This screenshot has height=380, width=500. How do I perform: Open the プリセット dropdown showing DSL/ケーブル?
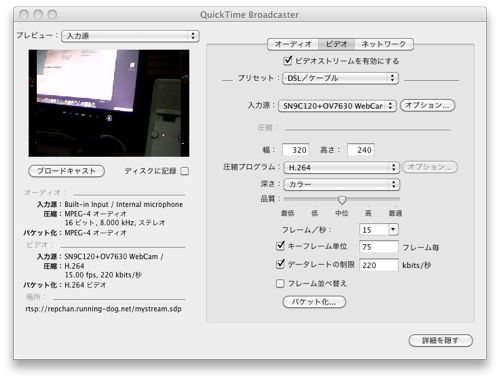pyautogui.click(x=340, y=78)
